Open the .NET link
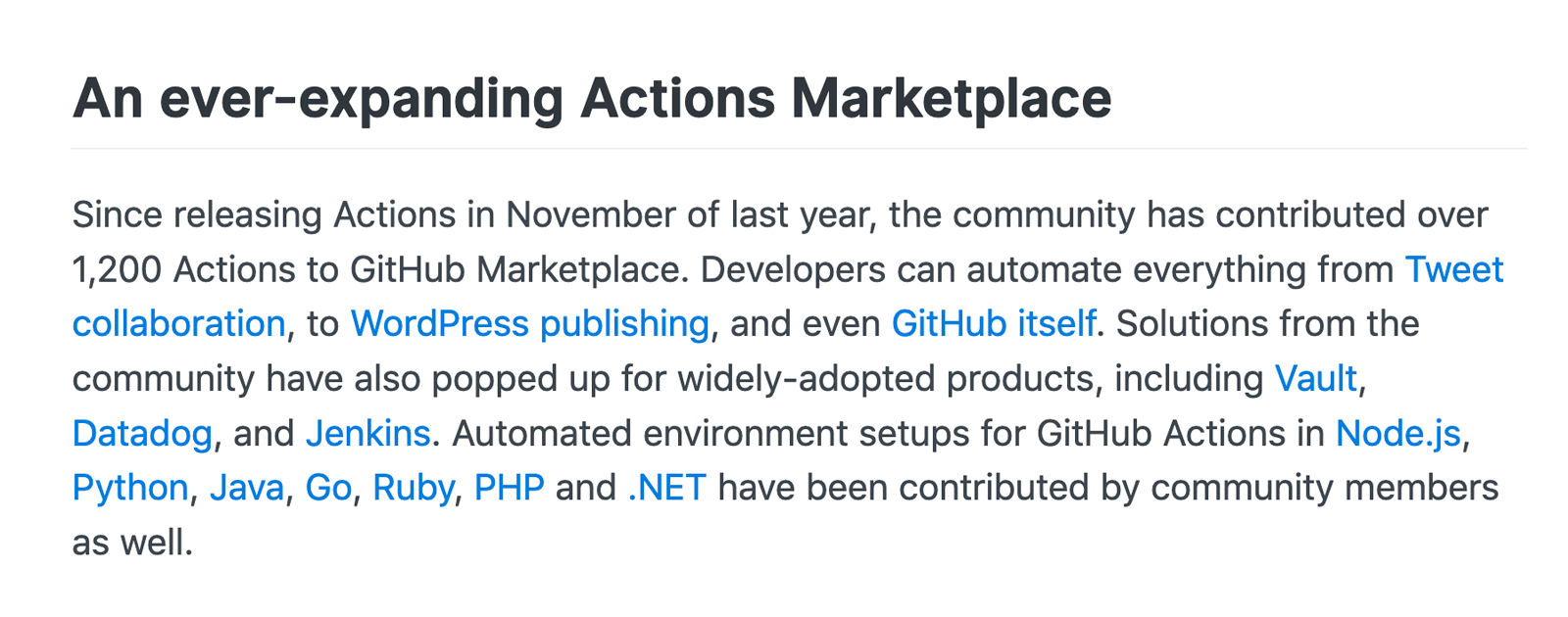This screenshot has height=617, width=1568. (666, 488)
